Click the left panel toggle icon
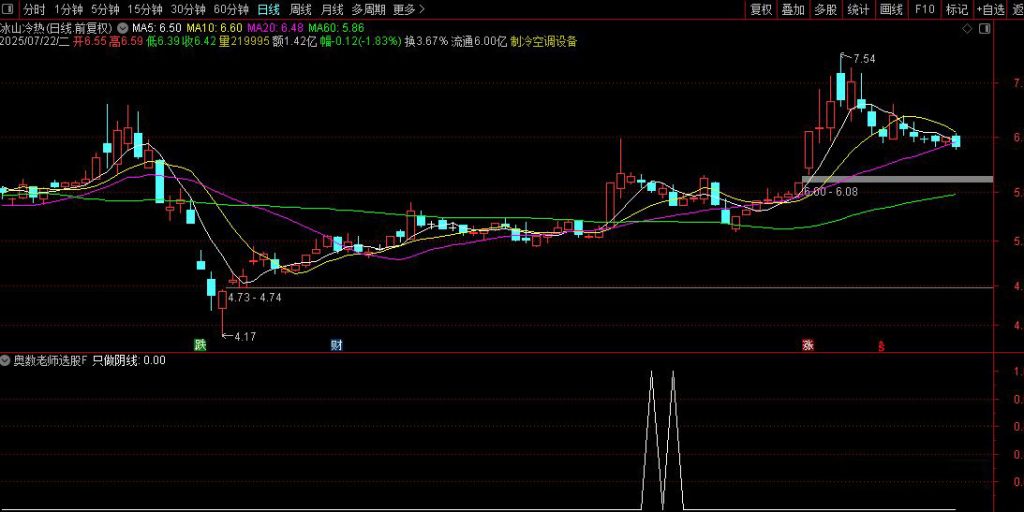 pos(10,10)
